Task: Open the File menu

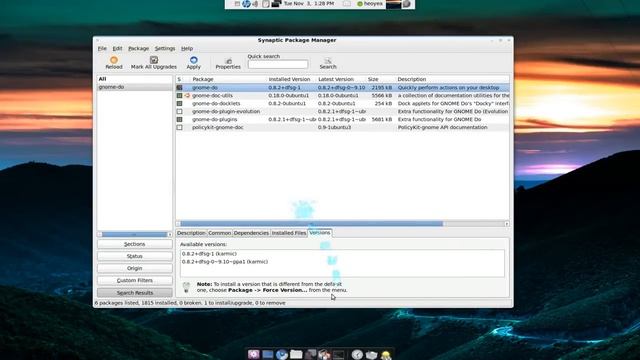Action: [102, 48]
